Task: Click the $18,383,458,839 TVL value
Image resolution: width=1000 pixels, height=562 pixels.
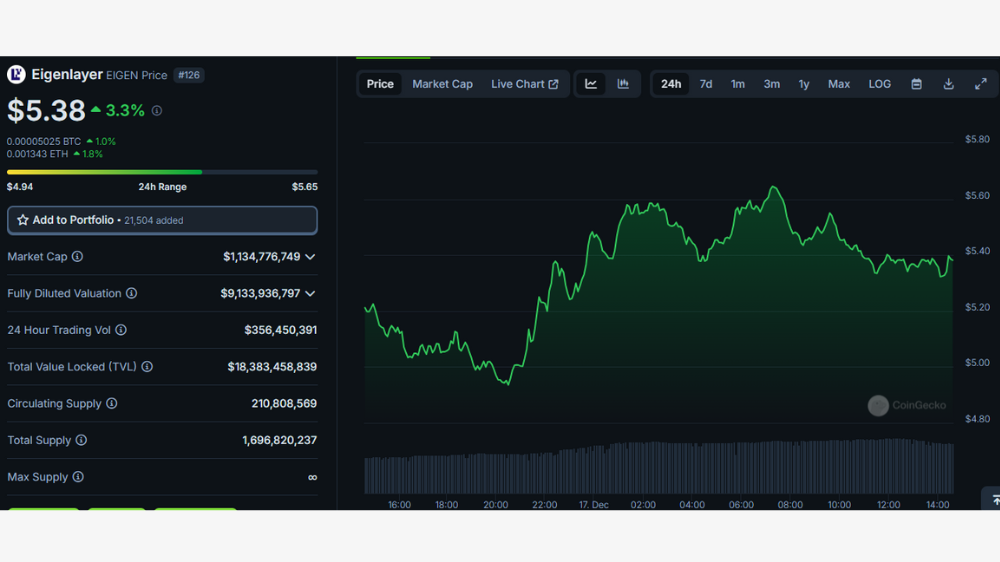Action: click(x=272, y=367)
